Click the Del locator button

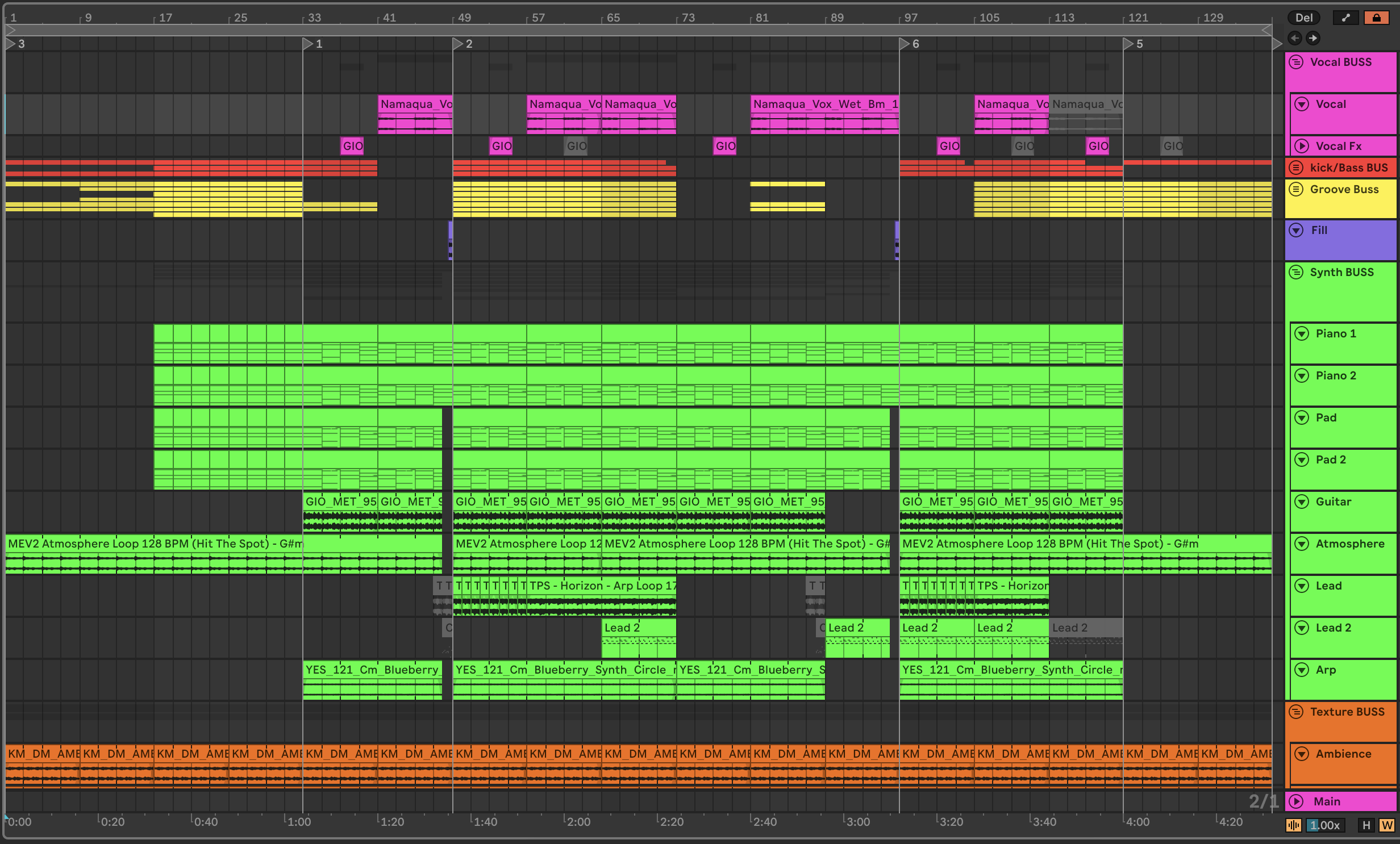pos(1303,18)
